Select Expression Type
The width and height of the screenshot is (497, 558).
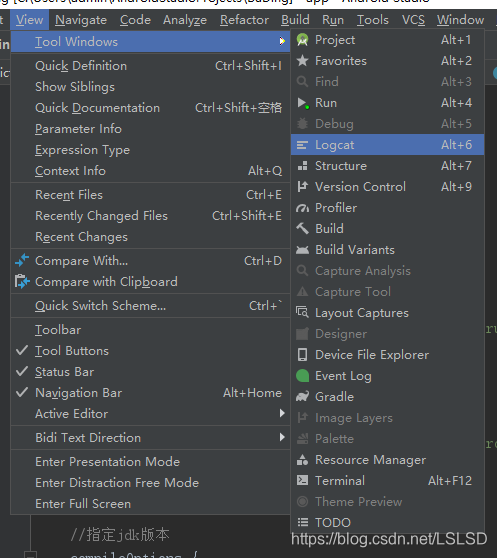(x=151, y=150)
